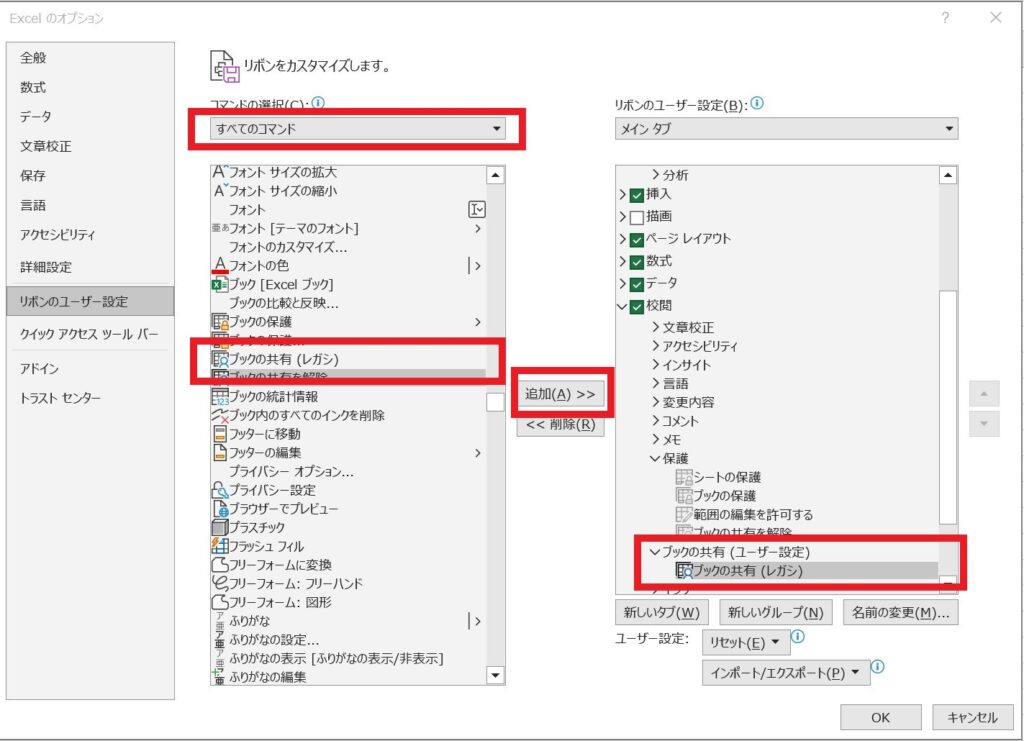Pick the プラスチック cube icon
The image size is (1024, 741).
219,527
